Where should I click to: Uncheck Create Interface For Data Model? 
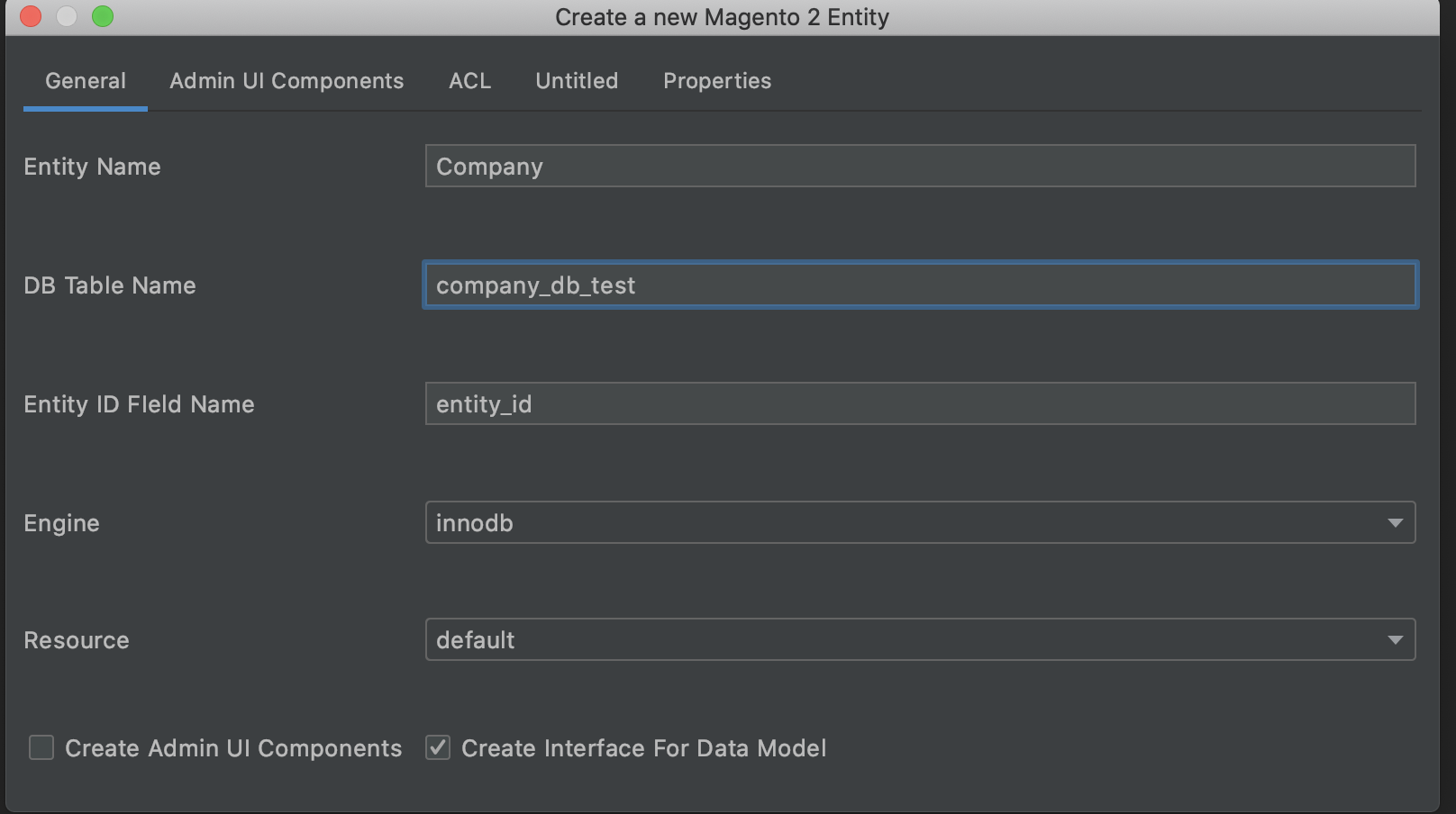click(x=438, y=747)
